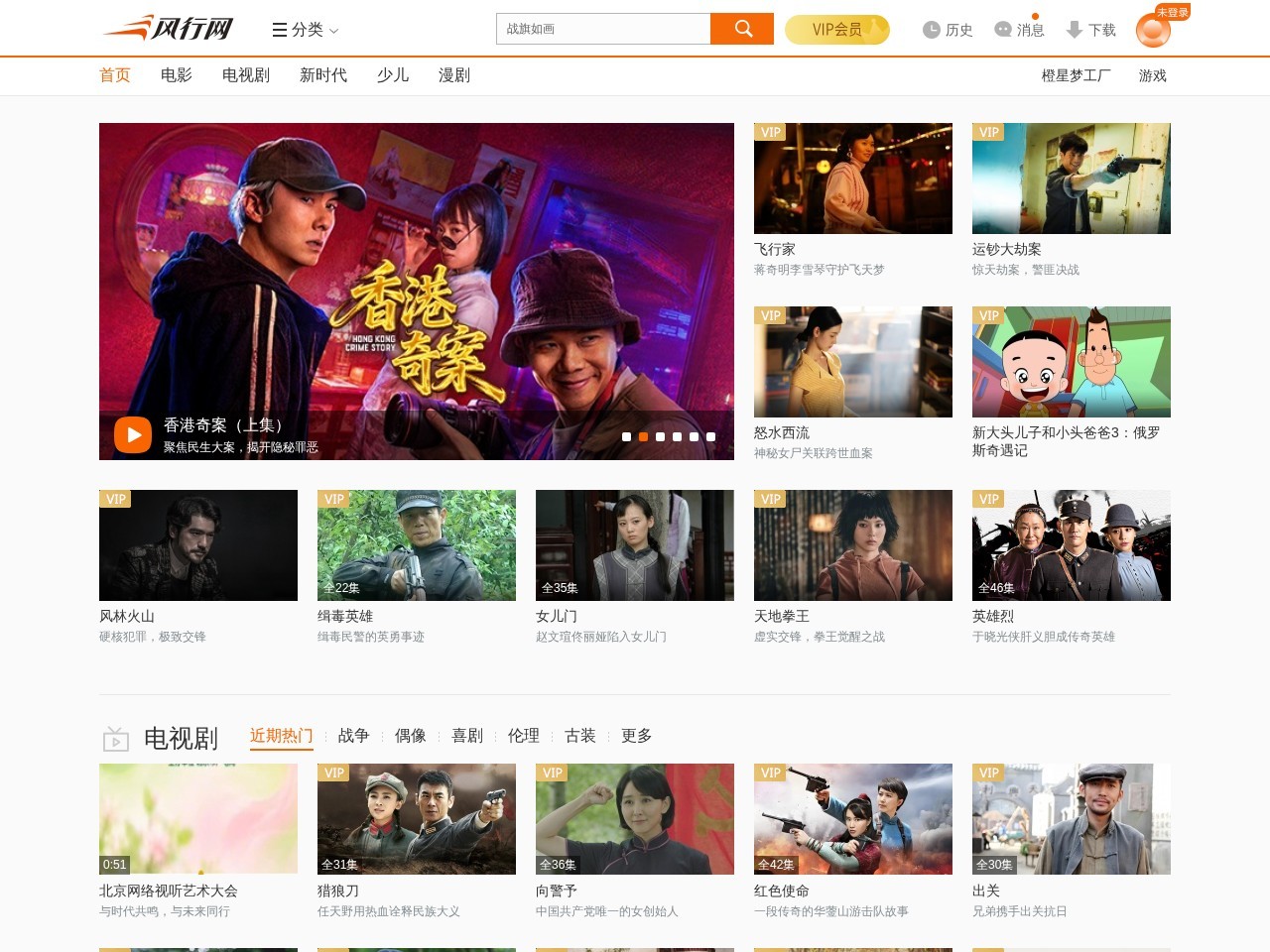Click the 猎狼刀 title text
The height and width of the screenshot is (952, 1270).
[338, 892]
